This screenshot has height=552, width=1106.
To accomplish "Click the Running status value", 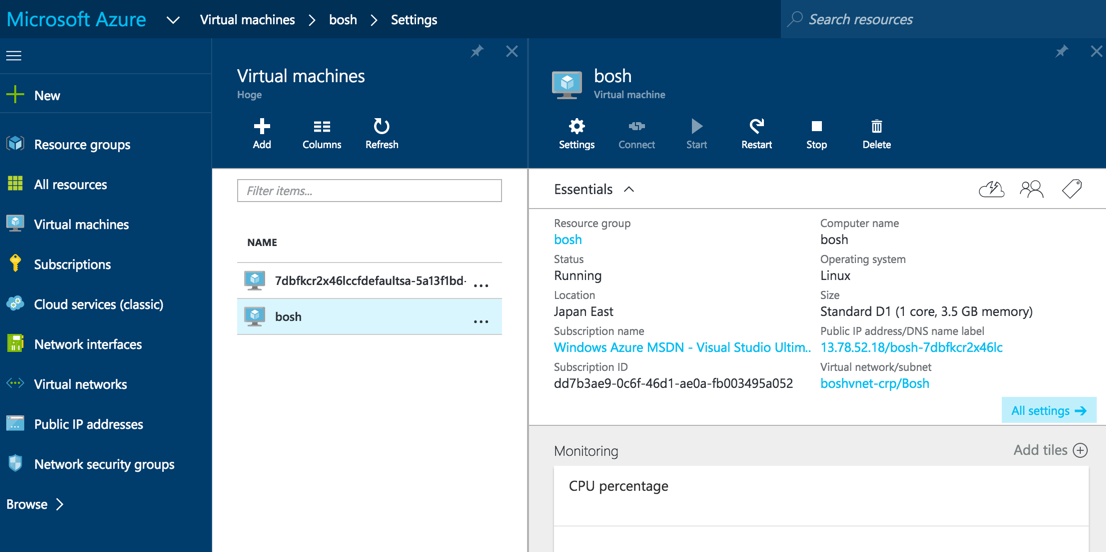I will point(578,276).
